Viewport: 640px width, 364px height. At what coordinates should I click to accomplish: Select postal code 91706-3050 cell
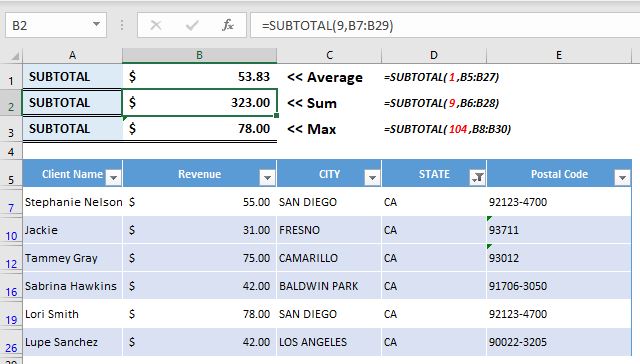point(559,286)
